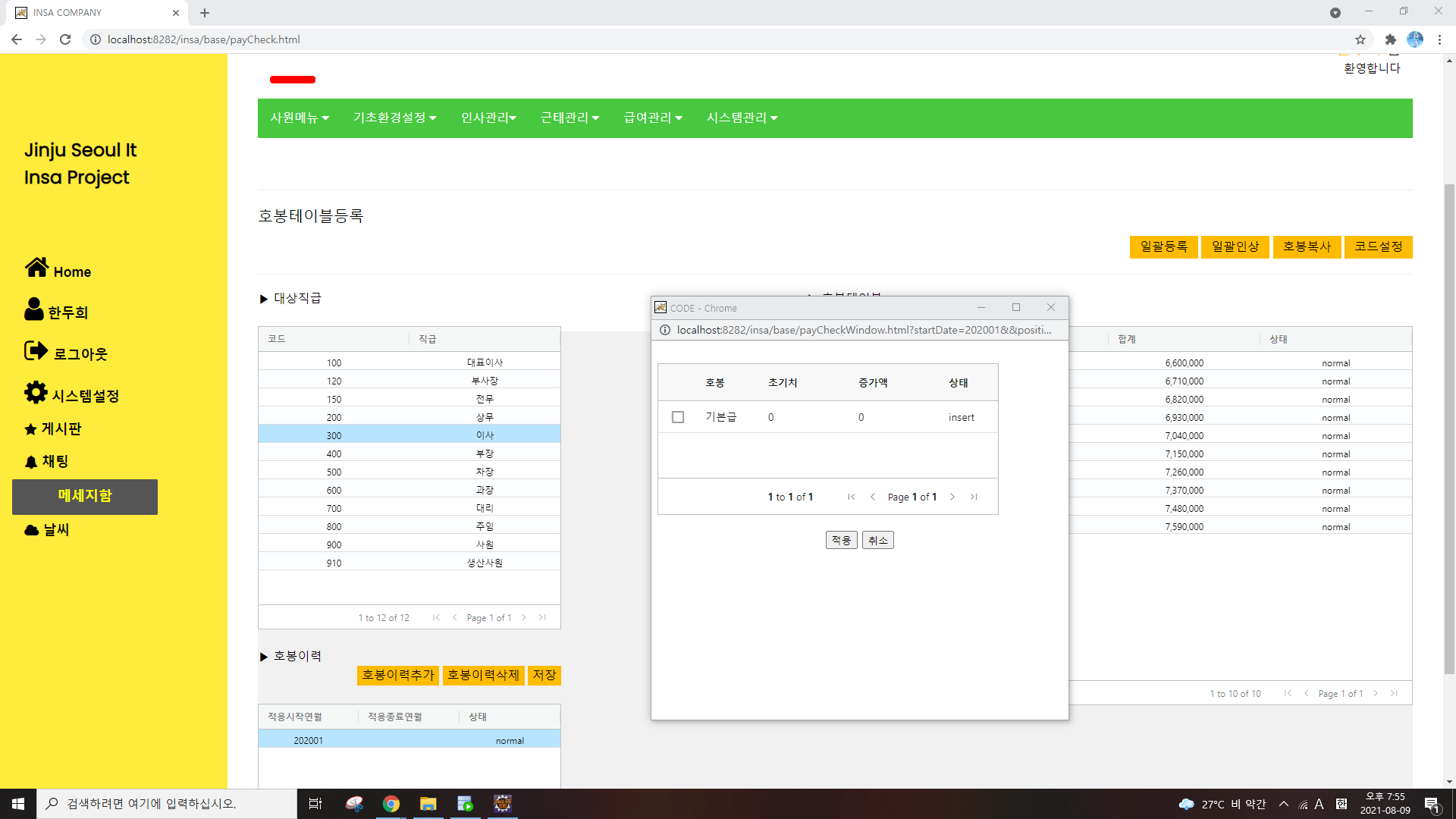Open 시스템설정 gear icon
The width and height of the screenshot is (1456, 819).
tap(36, 392)
